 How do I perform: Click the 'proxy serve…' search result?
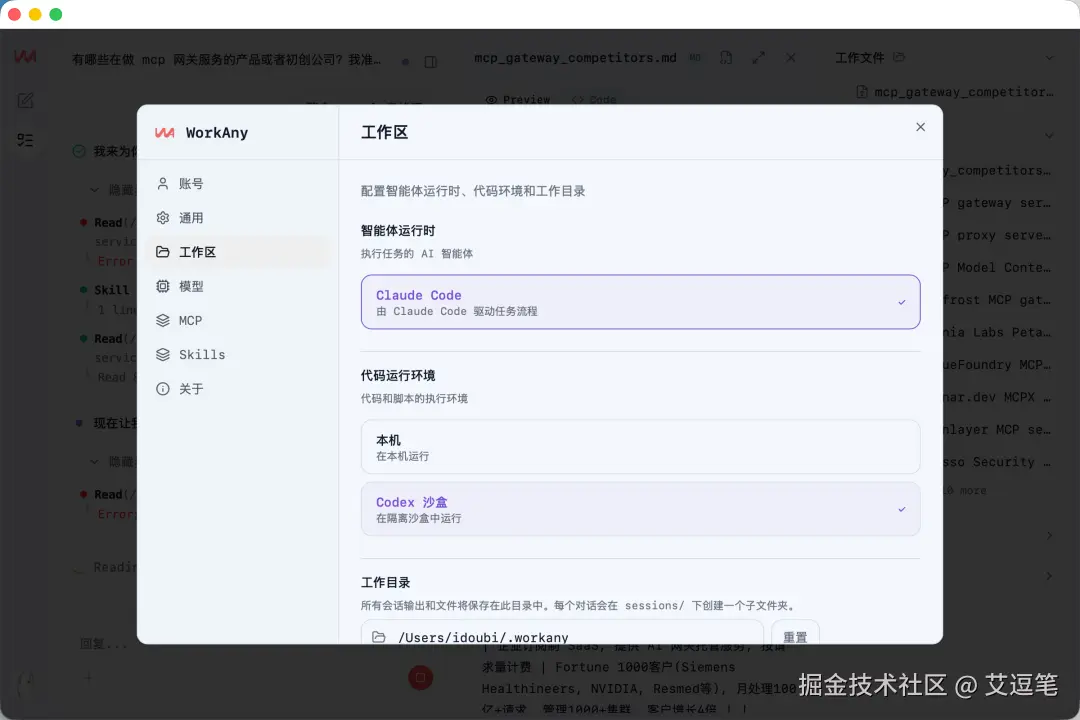(x=997, y=235)
